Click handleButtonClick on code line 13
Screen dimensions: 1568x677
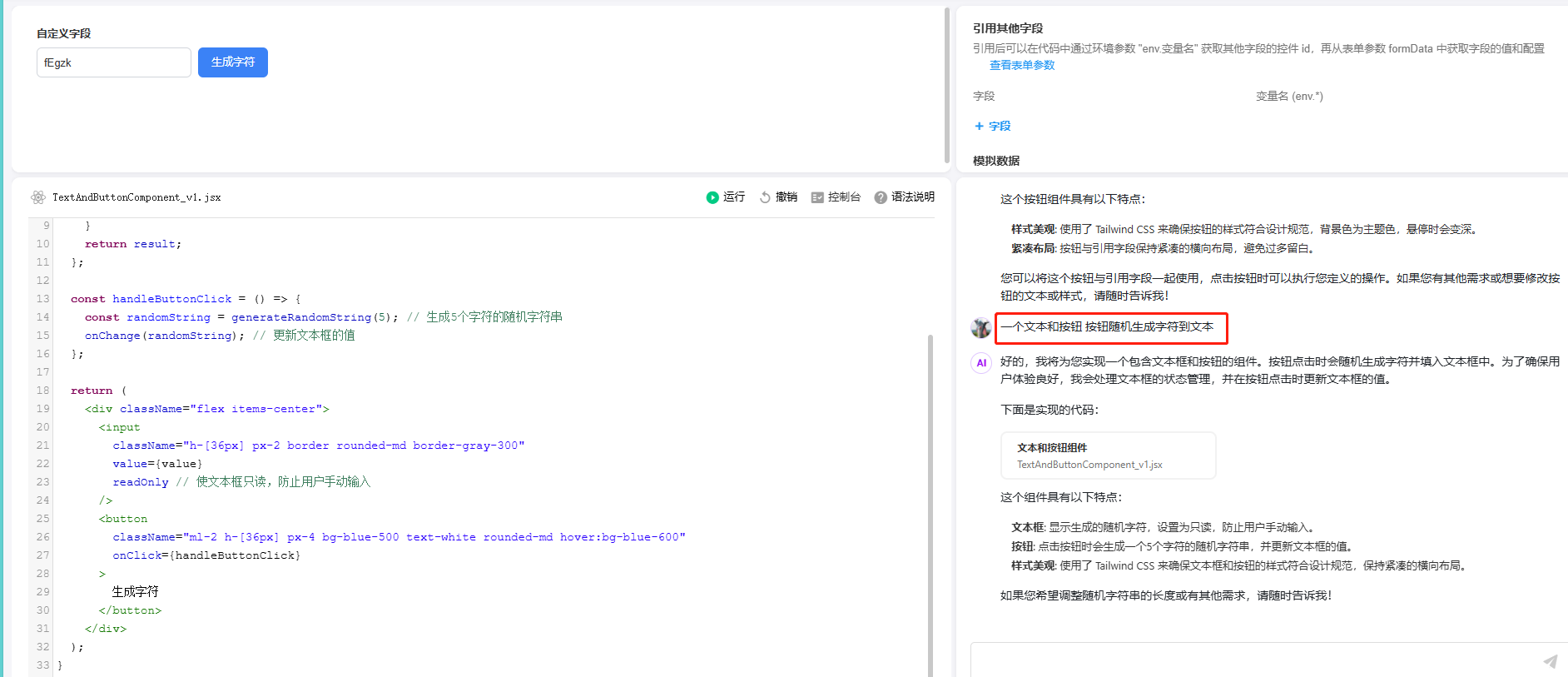[171, 299]
